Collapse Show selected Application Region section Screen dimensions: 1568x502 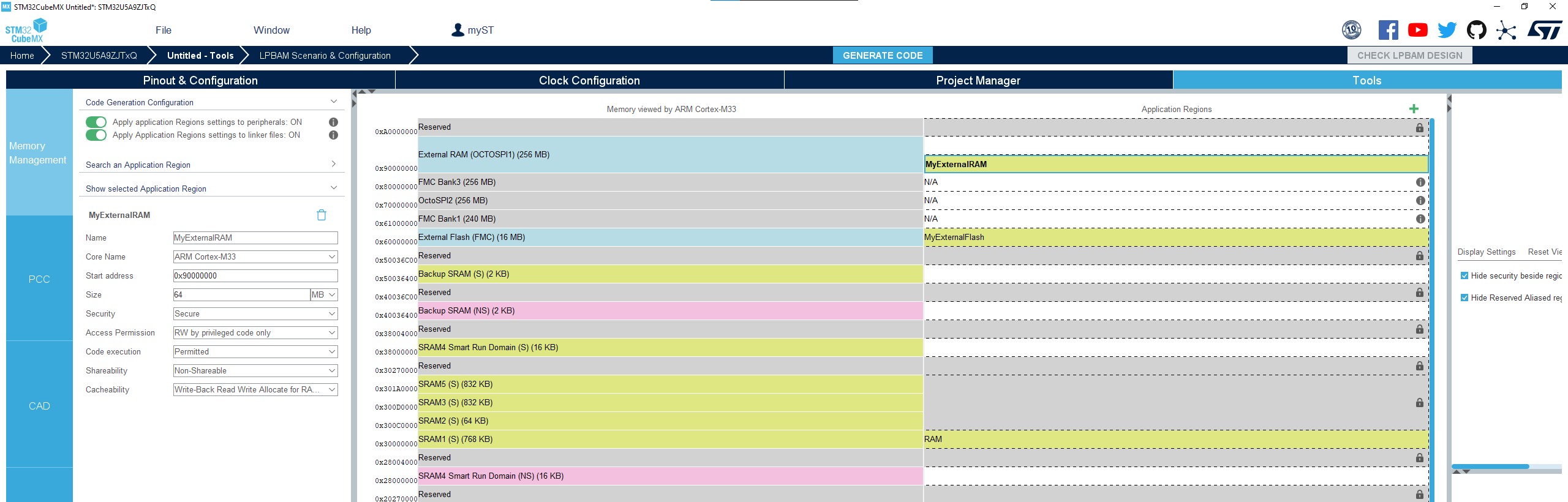coord(334,188)
